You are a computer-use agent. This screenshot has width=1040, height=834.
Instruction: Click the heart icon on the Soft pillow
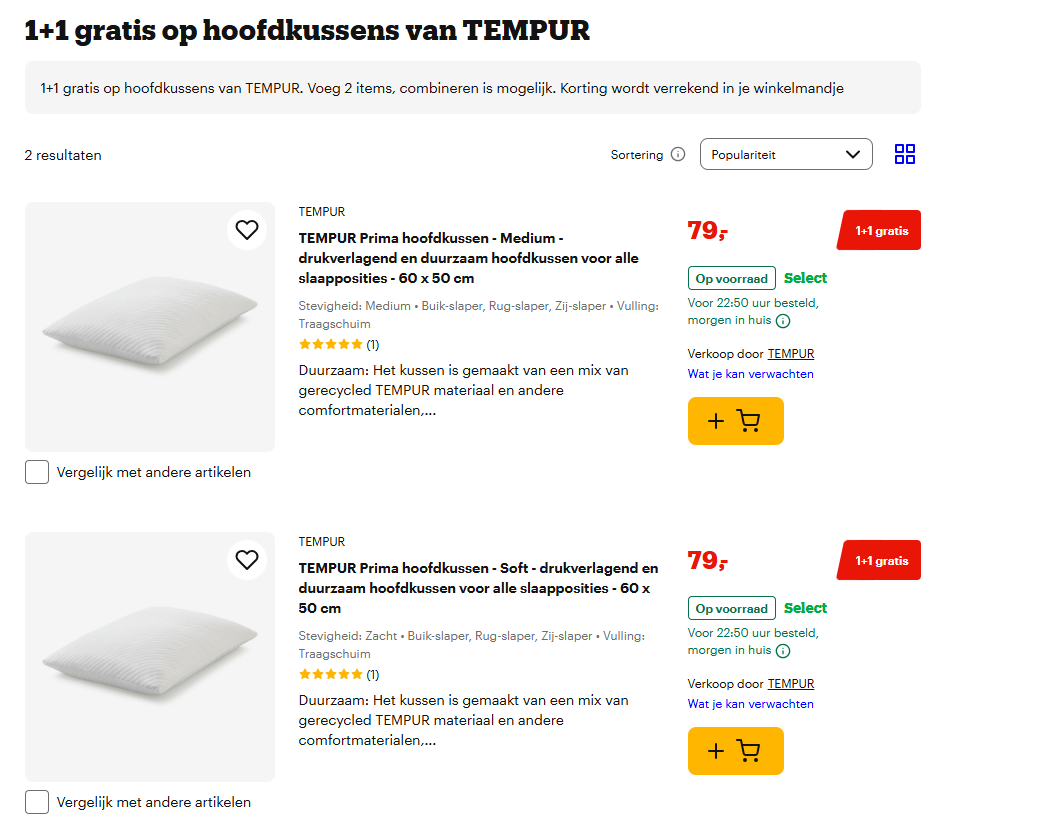tap(247, 560)
